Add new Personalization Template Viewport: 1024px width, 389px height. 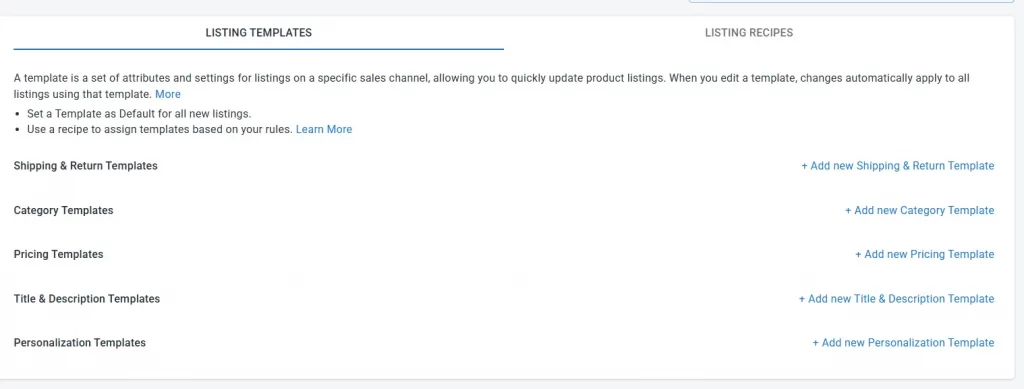(903, 343)
